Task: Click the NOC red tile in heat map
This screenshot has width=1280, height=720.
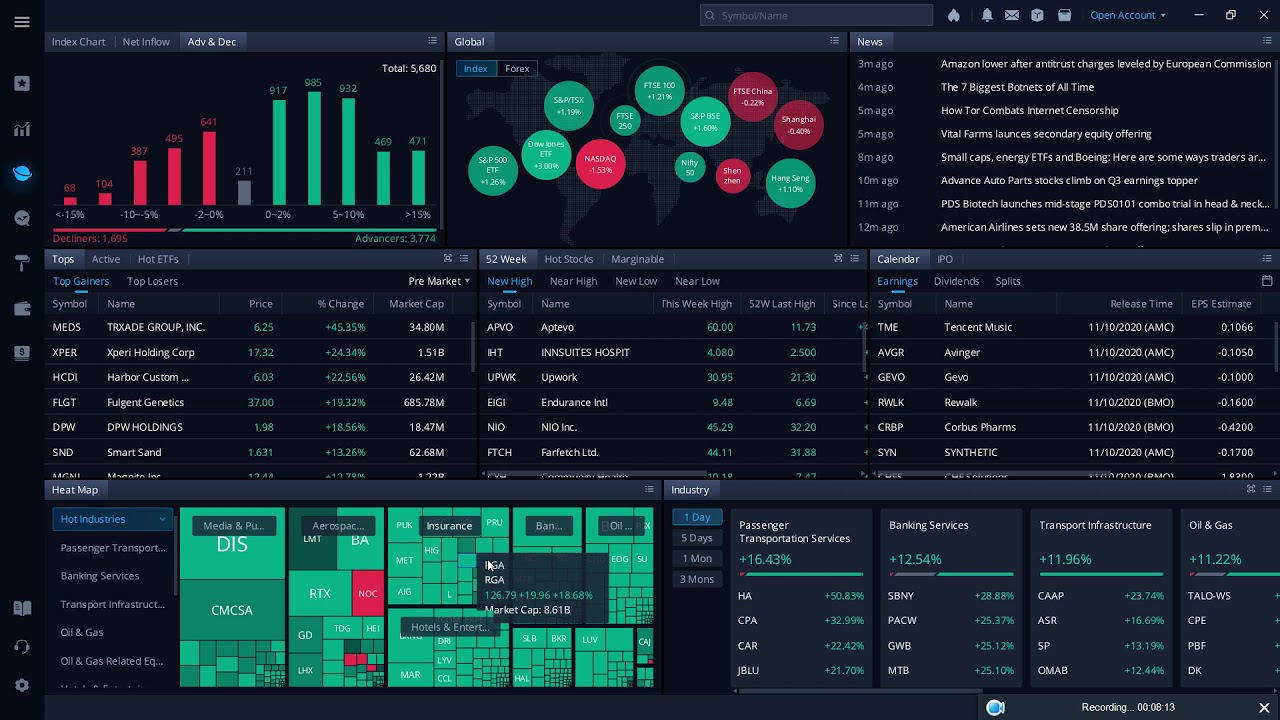Action: pyautogui.click(x=368, y=593)
